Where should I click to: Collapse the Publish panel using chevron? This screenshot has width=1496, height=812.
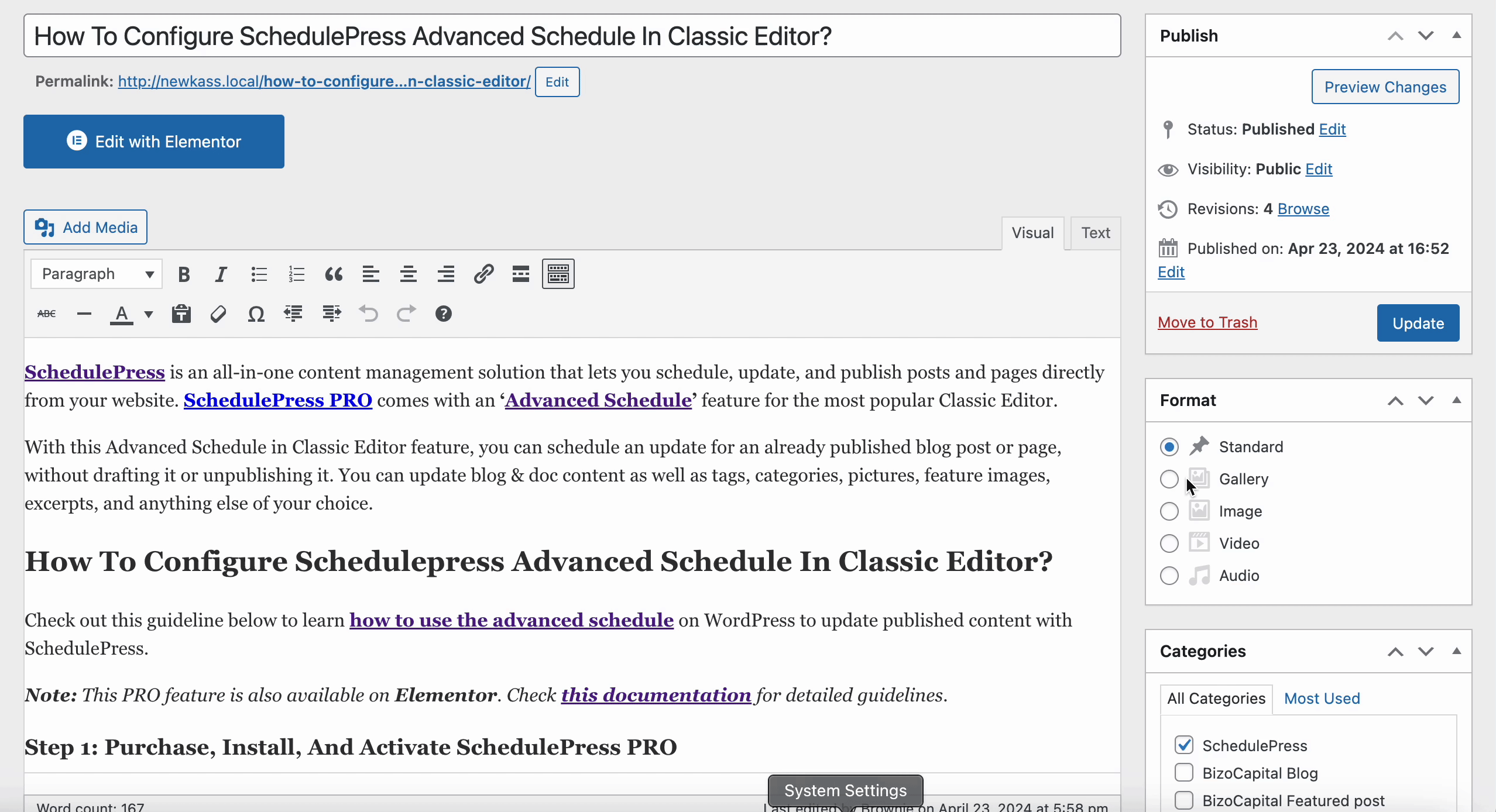1456,35
